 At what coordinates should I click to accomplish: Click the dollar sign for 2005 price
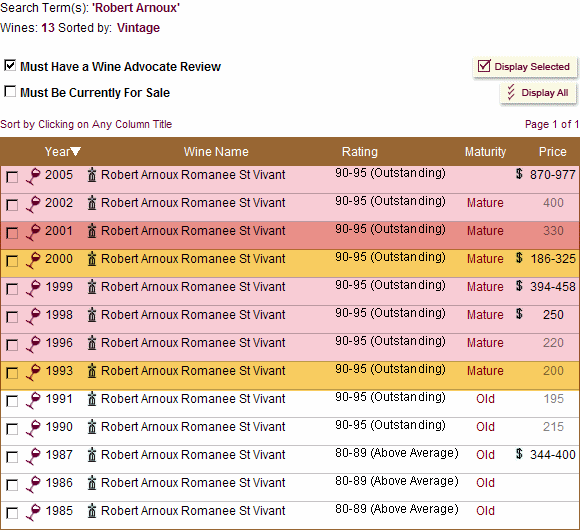pos(519,173)
